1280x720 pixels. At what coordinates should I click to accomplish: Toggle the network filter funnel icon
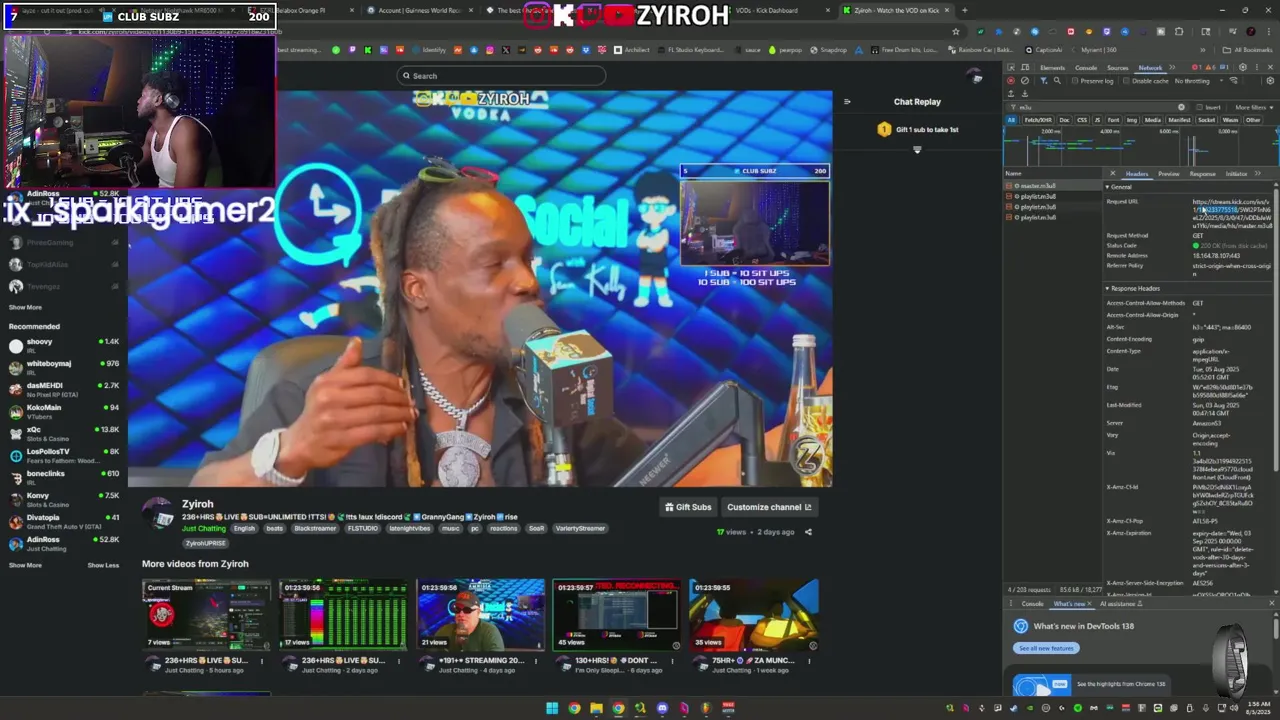tap(1044, 81)
